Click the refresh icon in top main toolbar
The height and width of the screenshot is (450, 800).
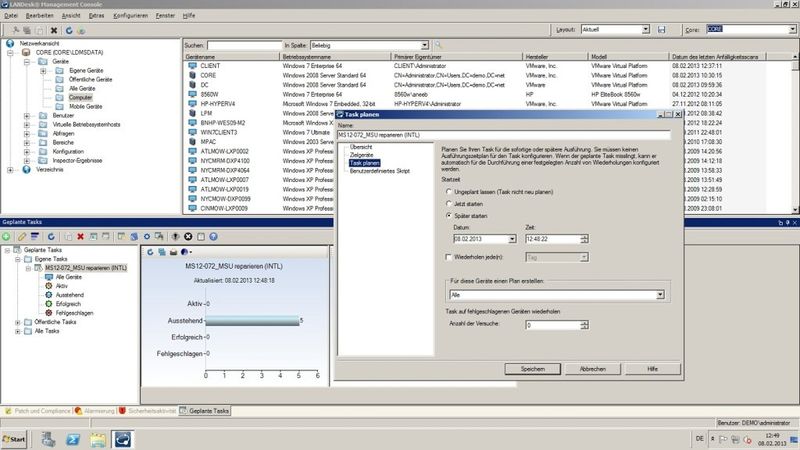(69, 31)
